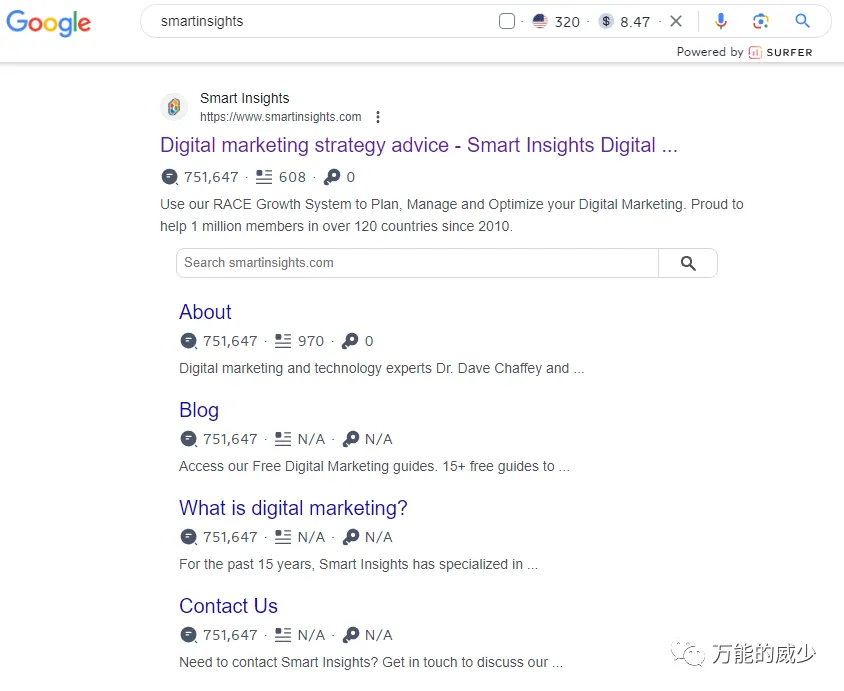
Task: Focus the Search smartinsights.com field
Action: [417, 263]
